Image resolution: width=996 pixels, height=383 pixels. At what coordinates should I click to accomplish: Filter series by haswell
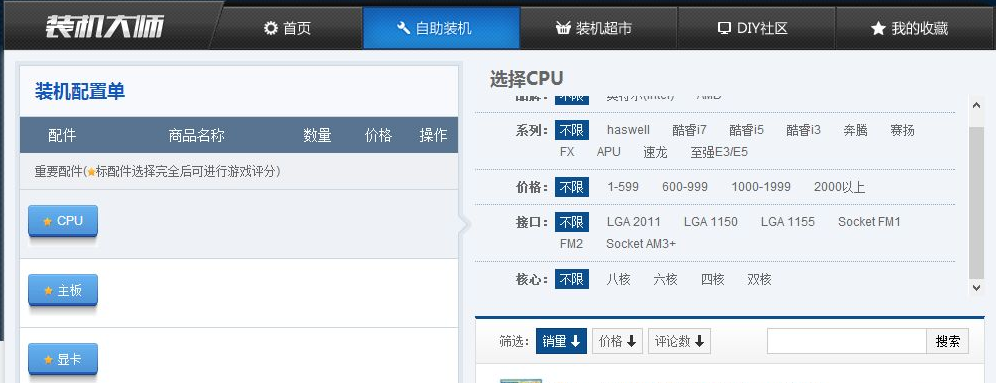tap(628, 130)
